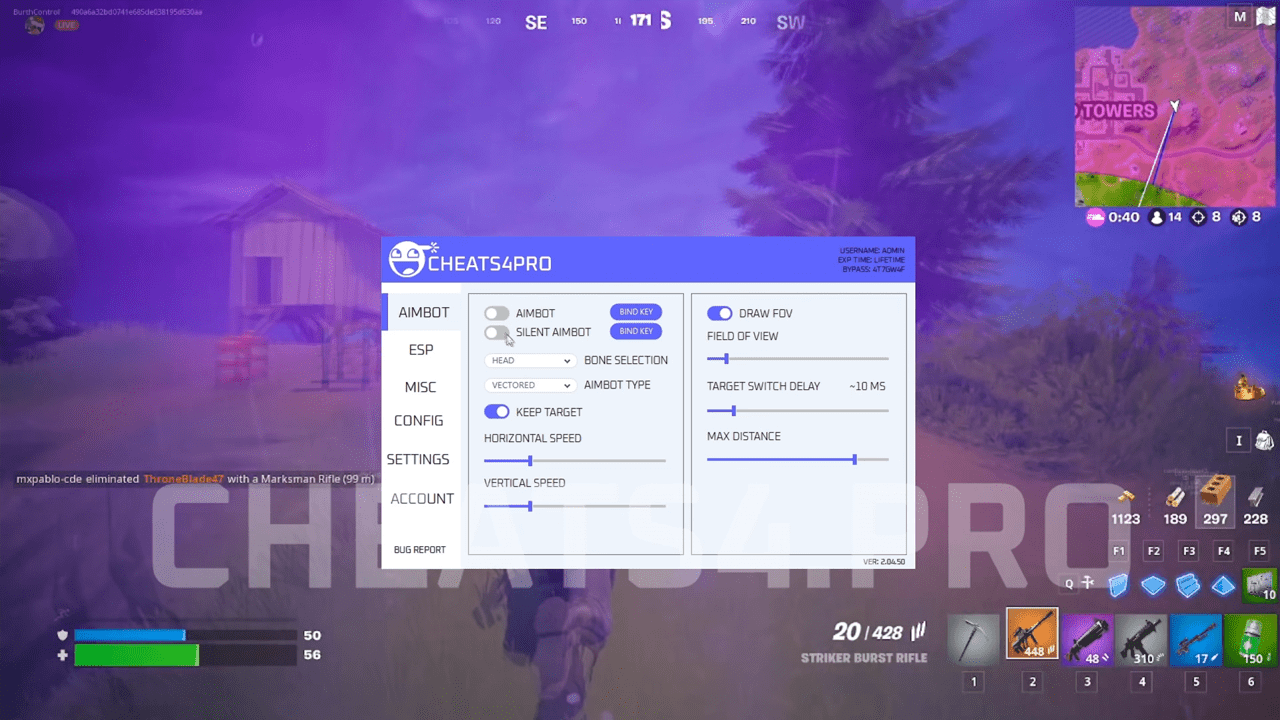Click the players remaining icon beside 14
Image resolution: width=1280 pixels, height=720 pixels.
1157,217
